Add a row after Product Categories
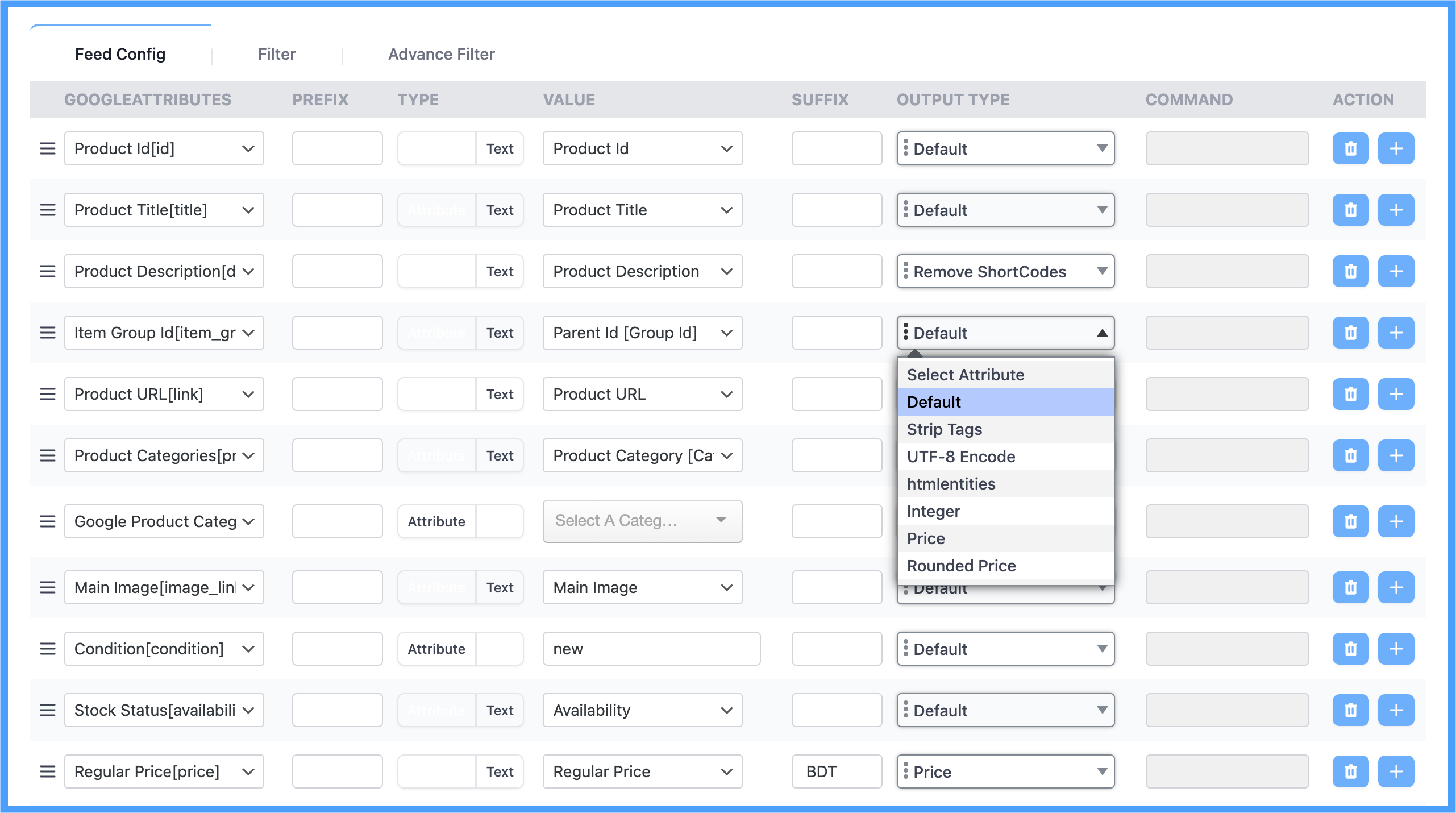This screenshot has width=1456, height=813. coord(1396,455)
